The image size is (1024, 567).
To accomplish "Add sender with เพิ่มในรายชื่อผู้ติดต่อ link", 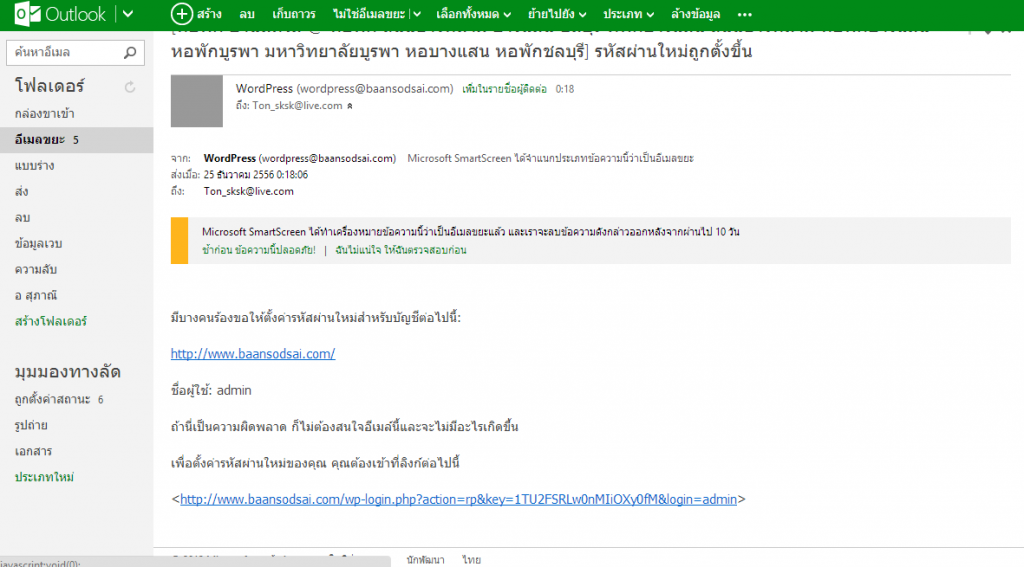I will click(x=504, y=89).
